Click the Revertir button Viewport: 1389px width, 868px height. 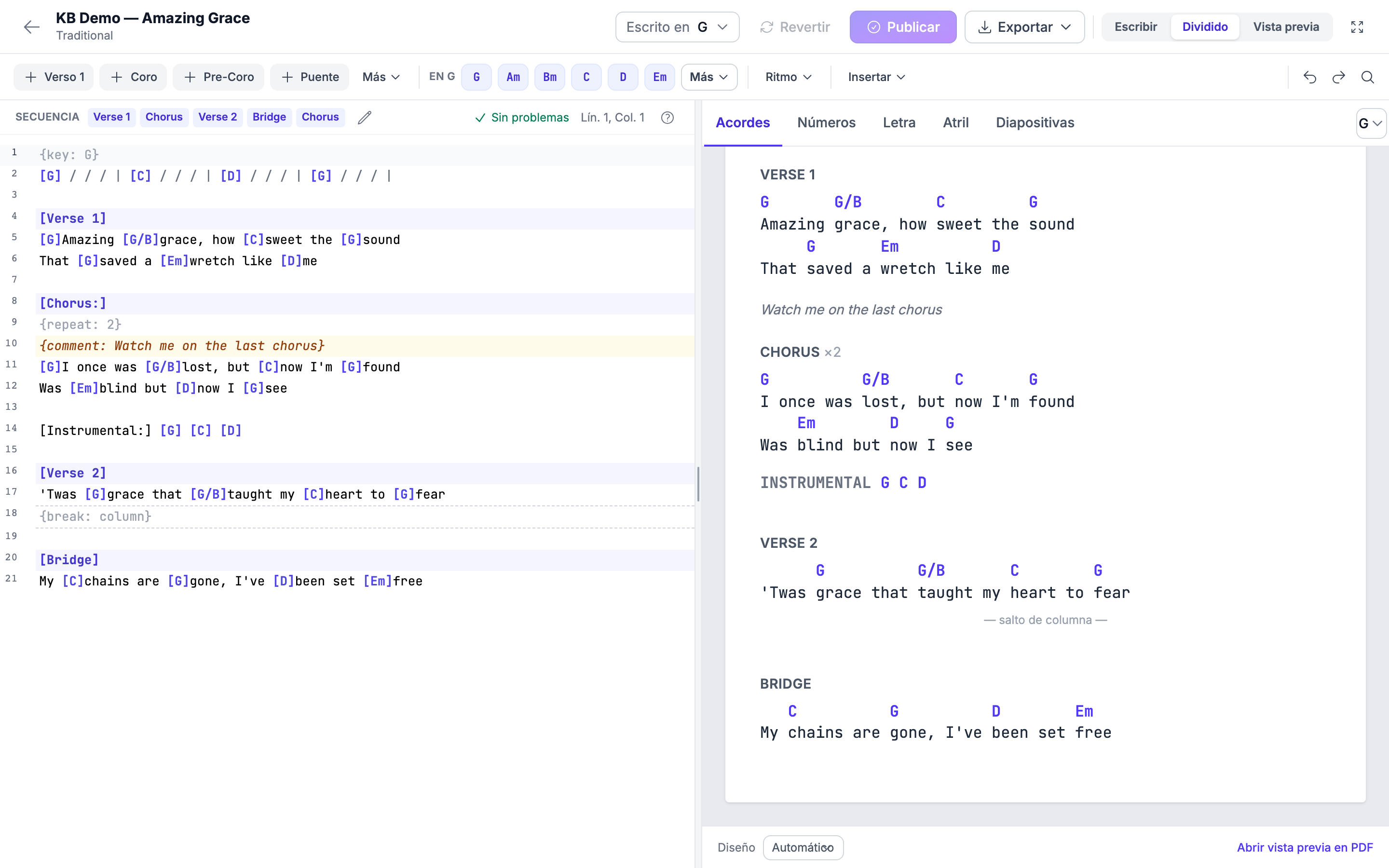795,27
